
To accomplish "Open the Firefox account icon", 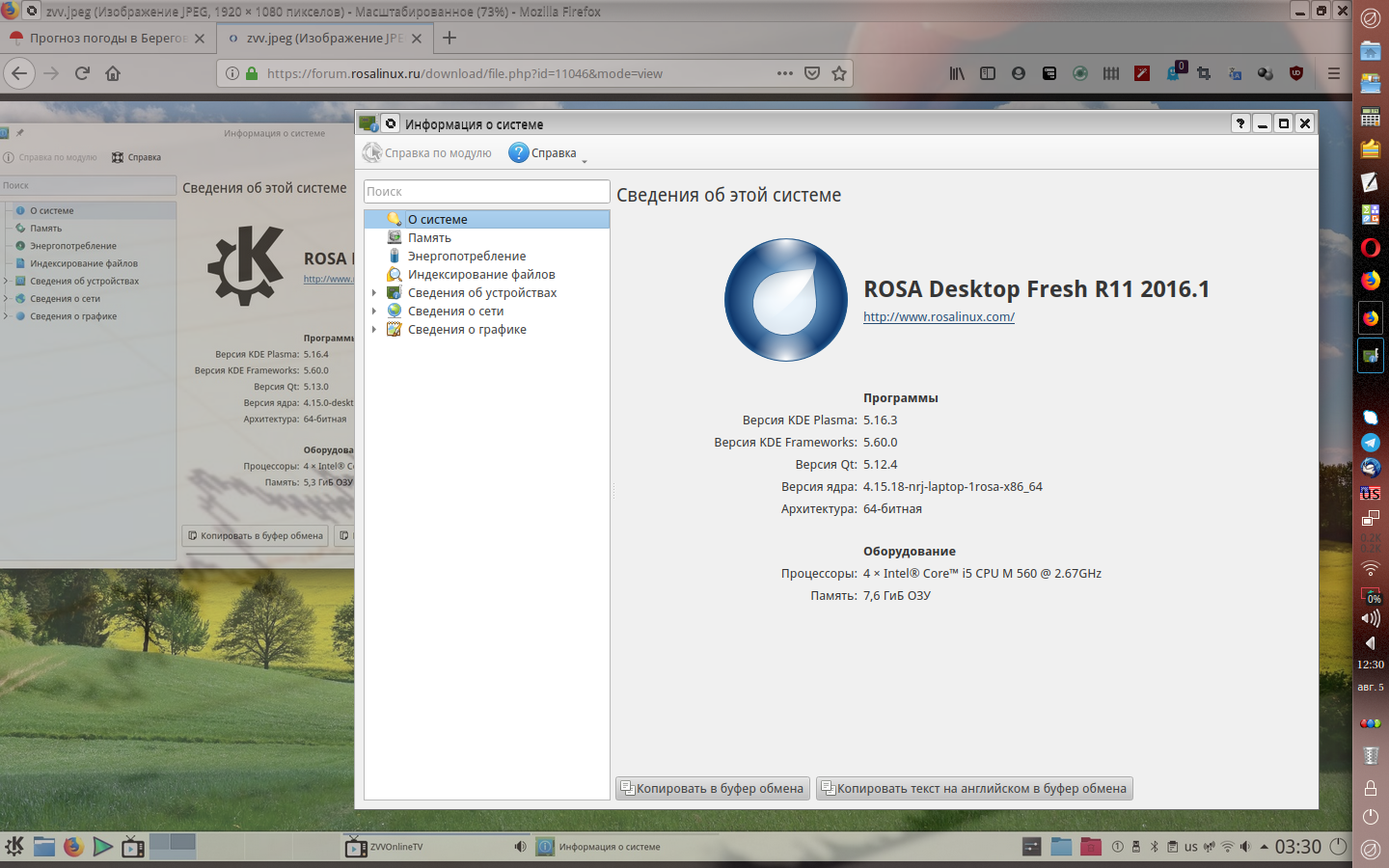I will click(1019, 73).
